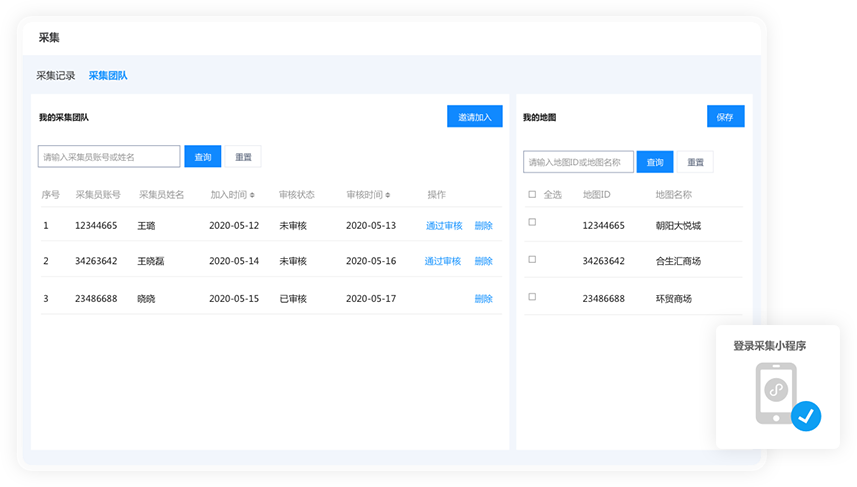Focus the 采集员账号或姓名 search field

click(109, 157)
